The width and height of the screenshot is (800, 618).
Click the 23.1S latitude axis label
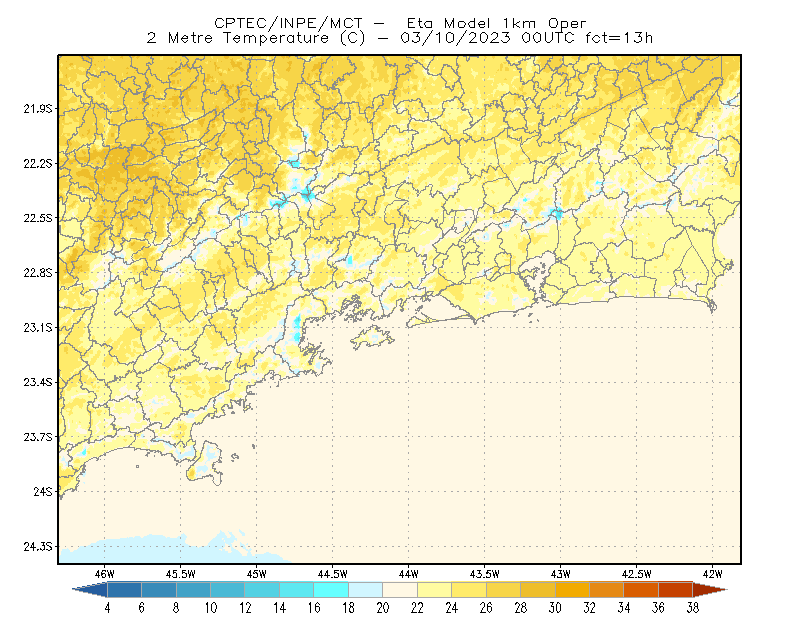[x=38, y=327]
